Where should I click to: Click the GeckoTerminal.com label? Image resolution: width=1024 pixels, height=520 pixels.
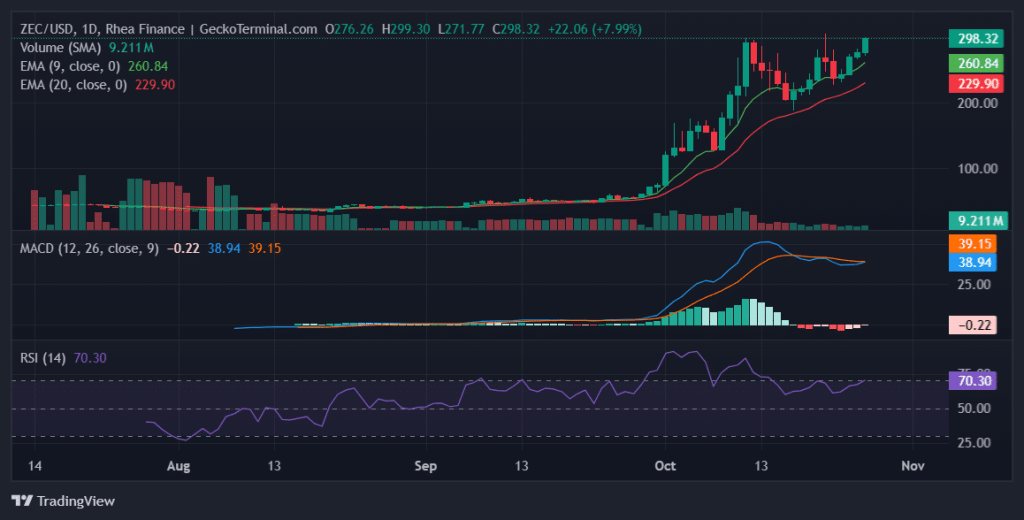pyautogui.click(x=259, y=29)
